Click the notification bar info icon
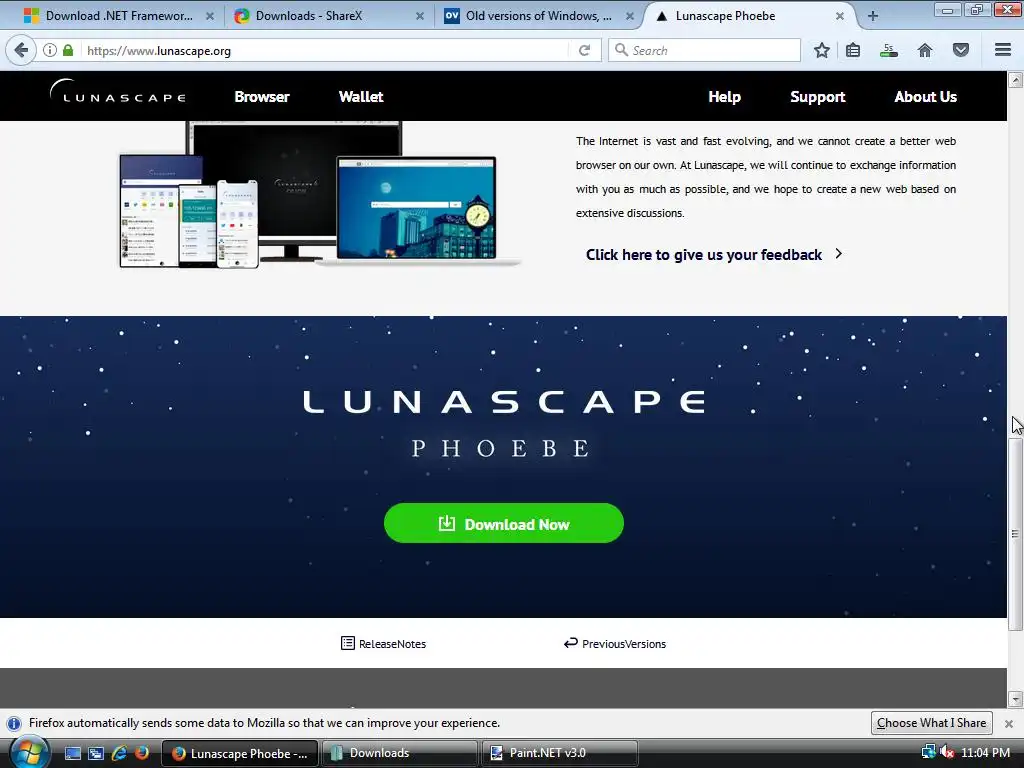1024x768 pixels. coord(14,724)
